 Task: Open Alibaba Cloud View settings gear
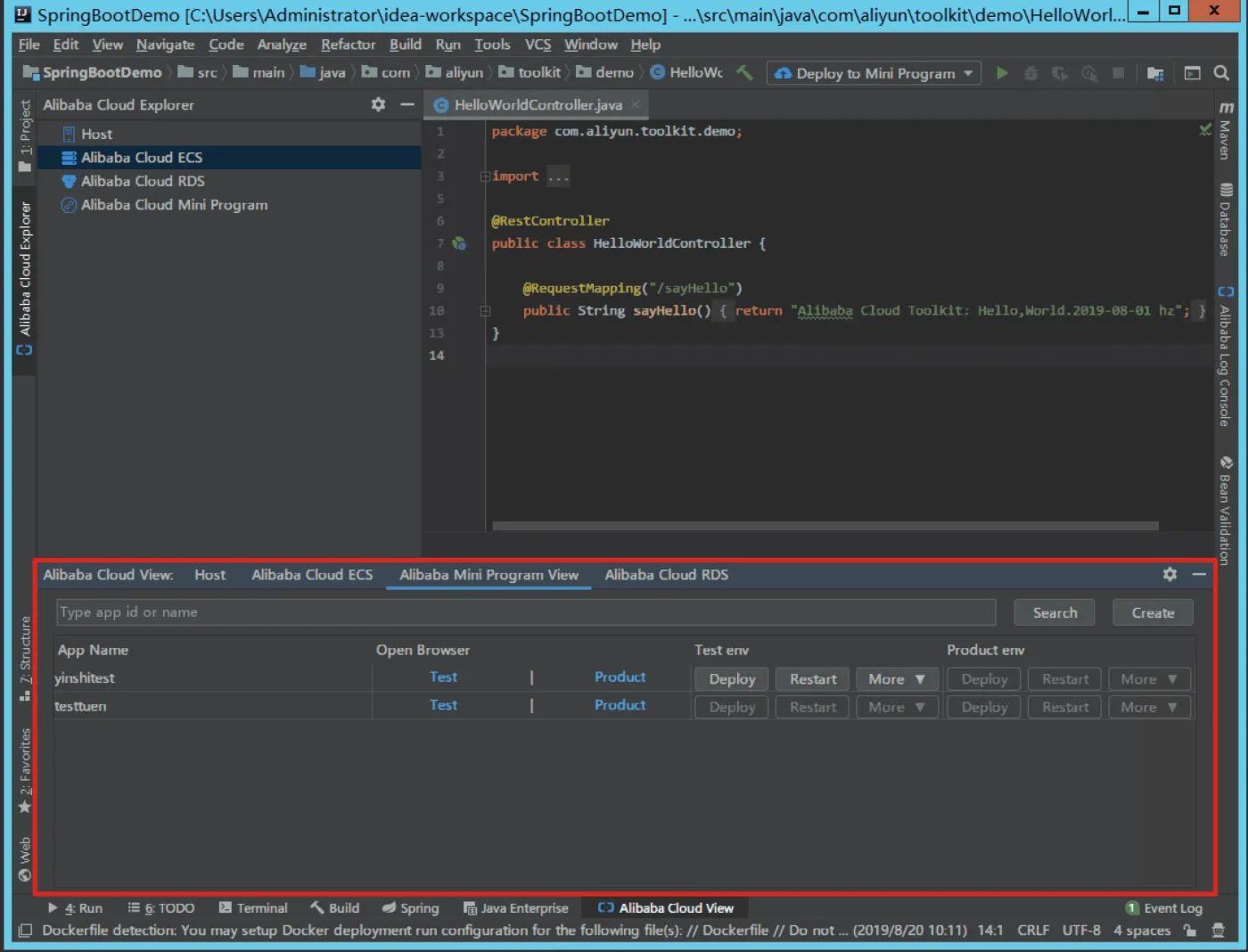(x=1170, y=574)
